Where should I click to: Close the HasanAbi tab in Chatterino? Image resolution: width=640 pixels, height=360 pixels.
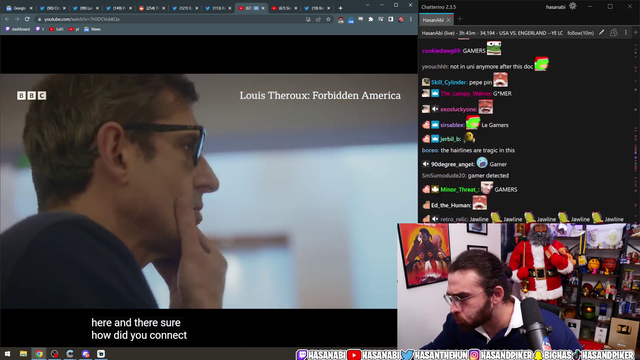(x=448, y=20)
